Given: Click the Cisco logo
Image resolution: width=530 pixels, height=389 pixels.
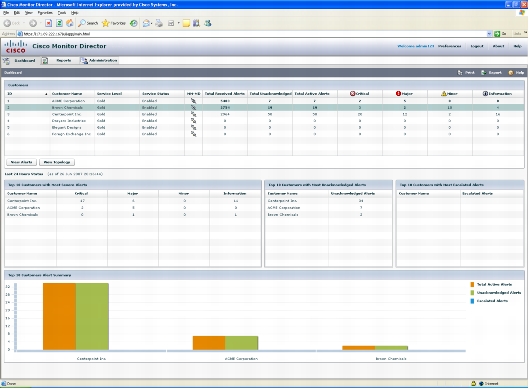Looking at the screenshot, I should click(x=16, y=46).
